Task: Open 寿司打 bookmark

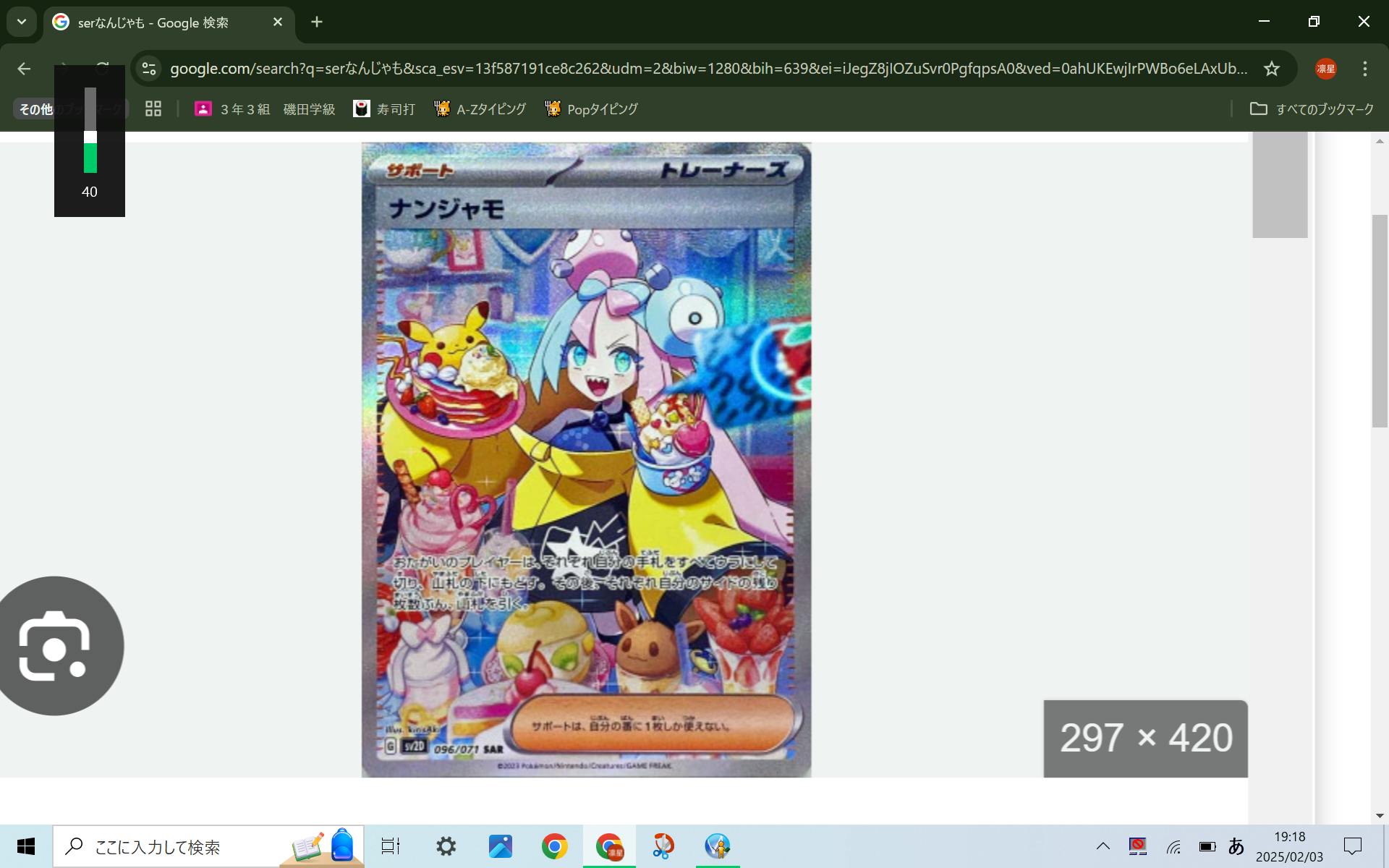Action: click(384, 109)
